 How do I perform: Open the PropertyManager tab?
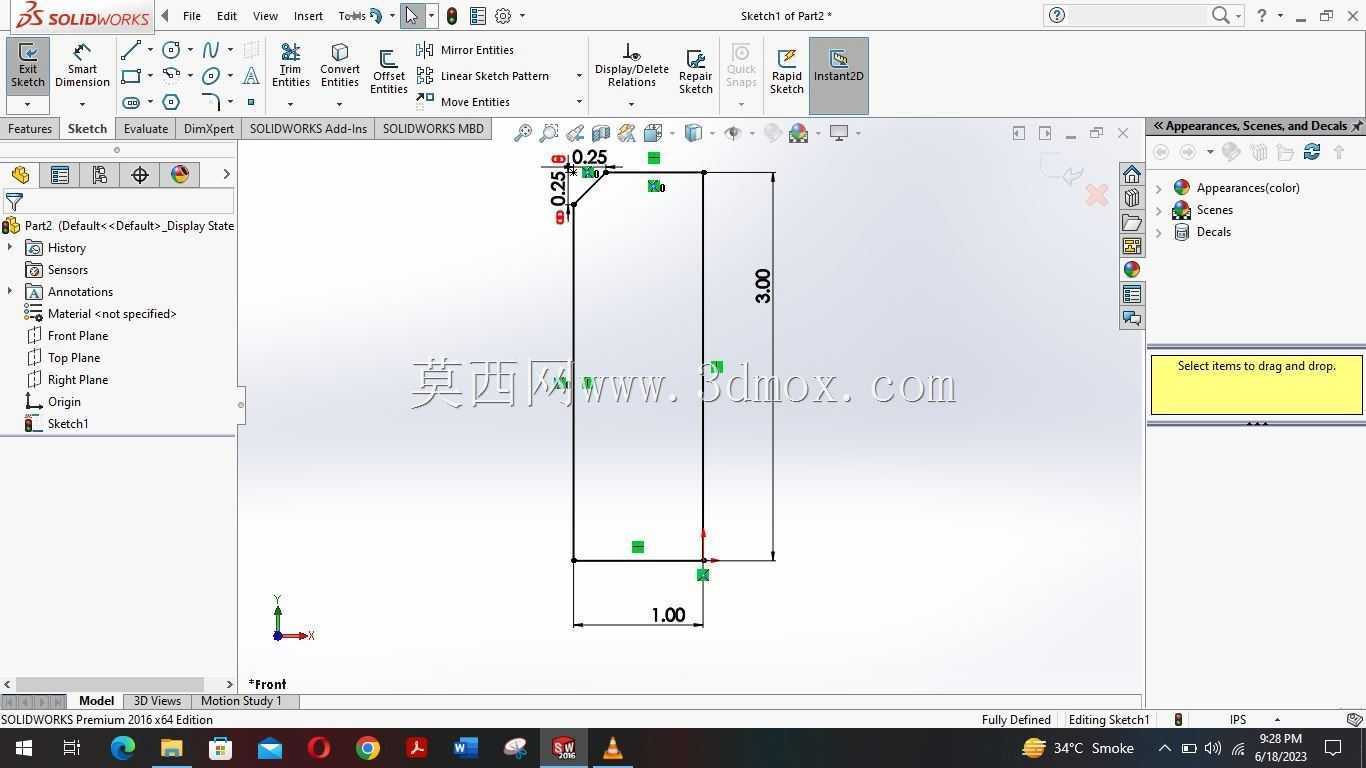[60, 175]
